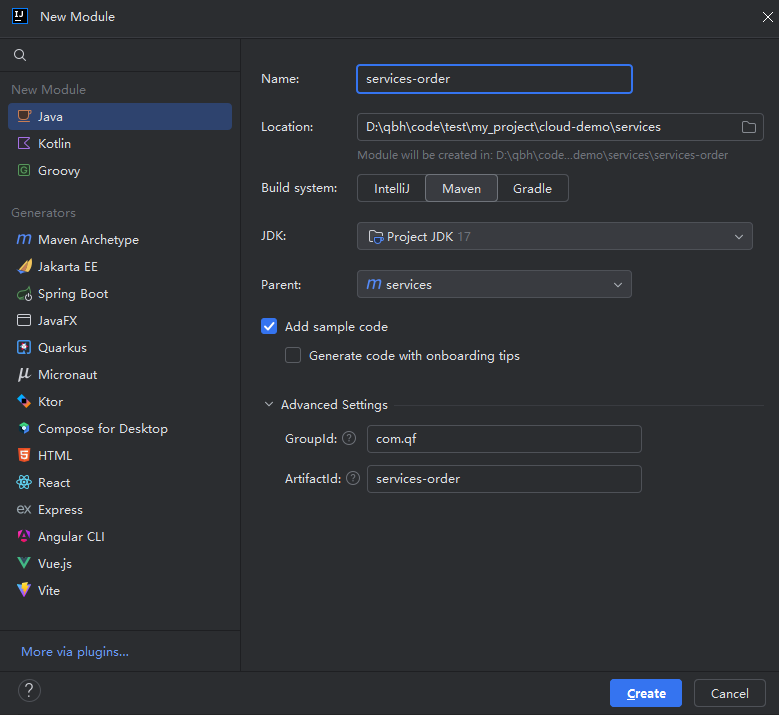Click the Groovy logo icon
Image resolution: width=779 pixels, height=715 pixels.
tap(24, 170)
